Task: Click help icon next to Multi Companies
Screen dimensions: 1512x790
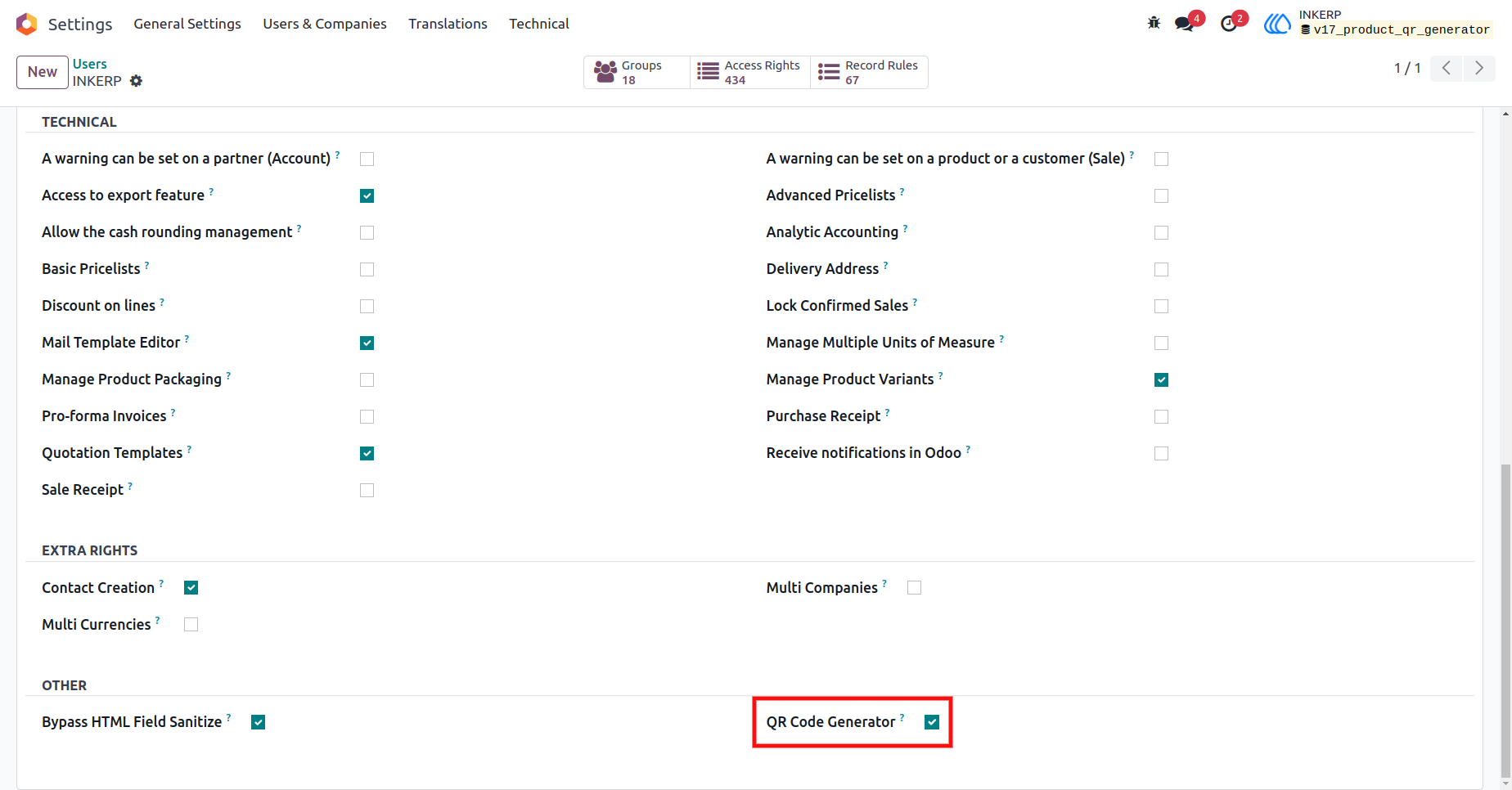Action: tap(884, 583)
